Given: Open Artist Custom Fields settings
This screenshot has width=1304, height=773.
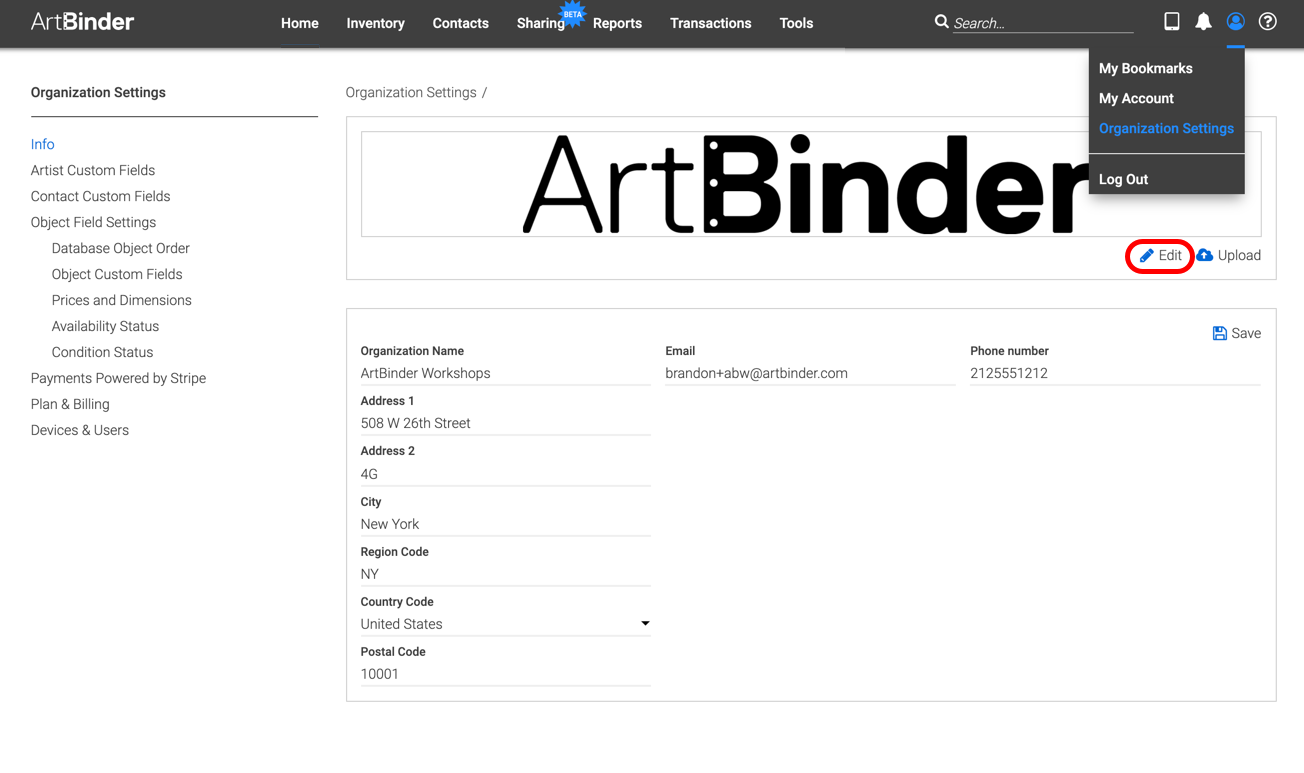Looking at the screenshot, I should coord(93,170).
